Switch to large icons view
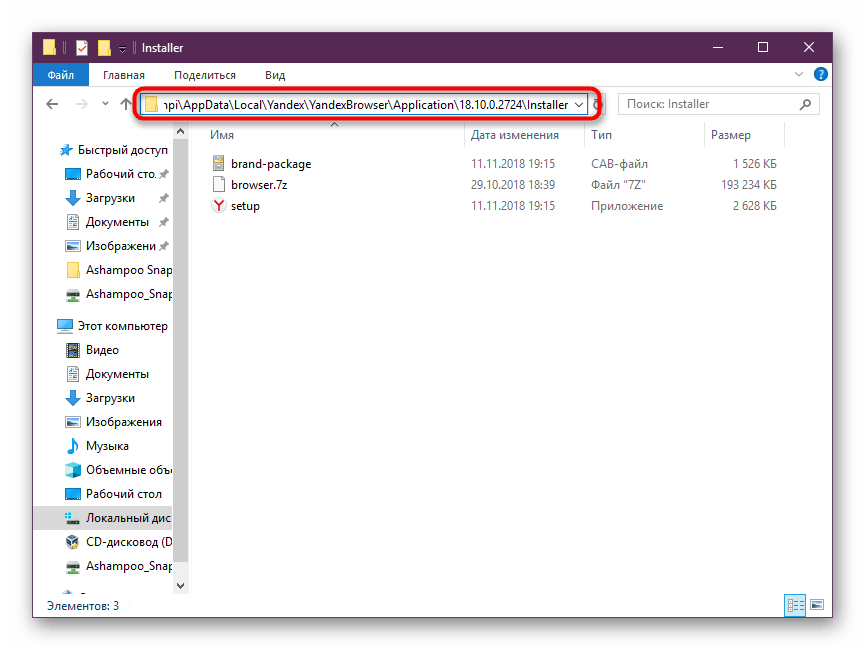Image resolution: width=865 pixels, height=650 pixels. (x=817, y=605)
